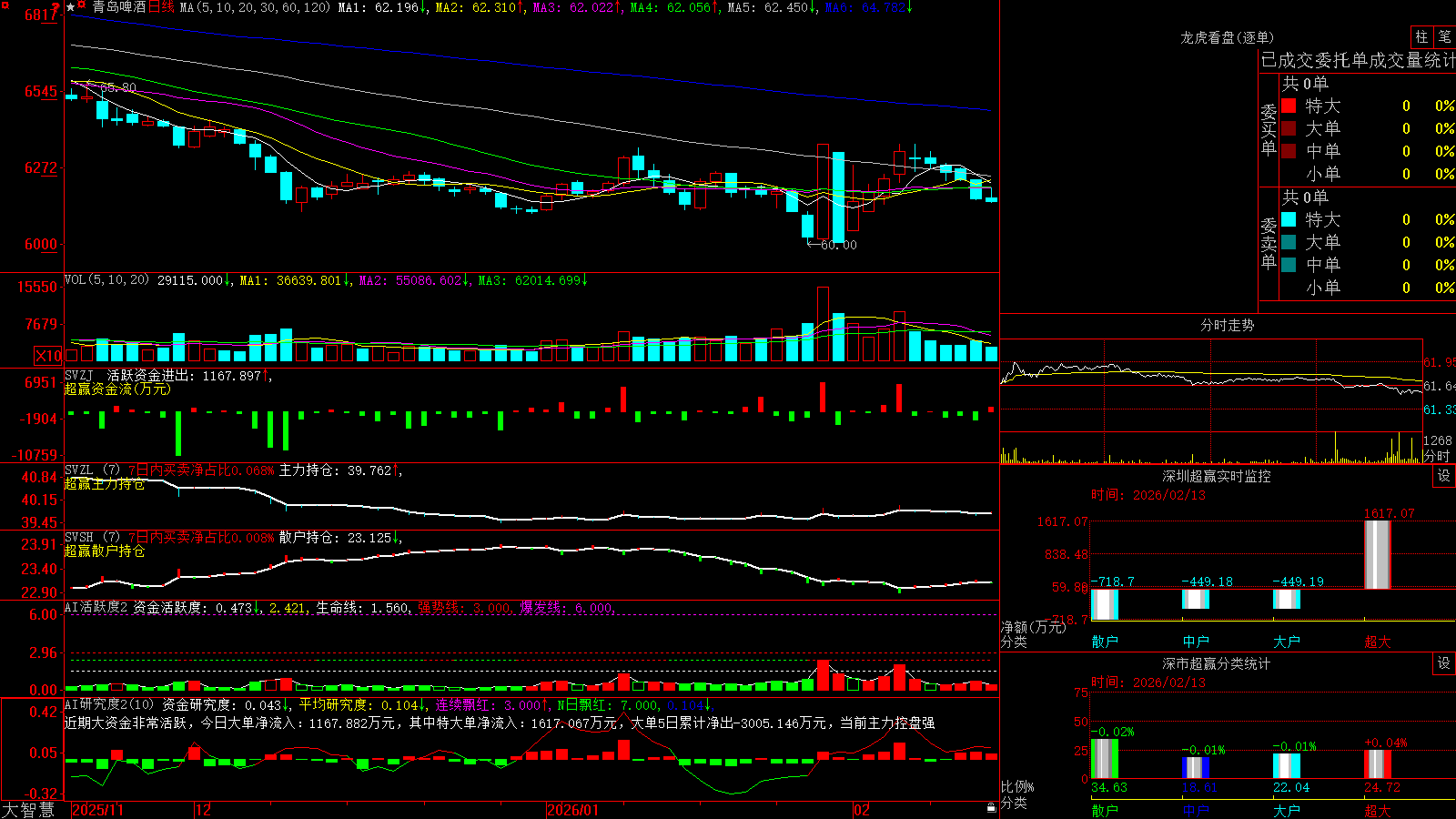
Task: Click the 大智慧 logo button
Action: [28, 810]
